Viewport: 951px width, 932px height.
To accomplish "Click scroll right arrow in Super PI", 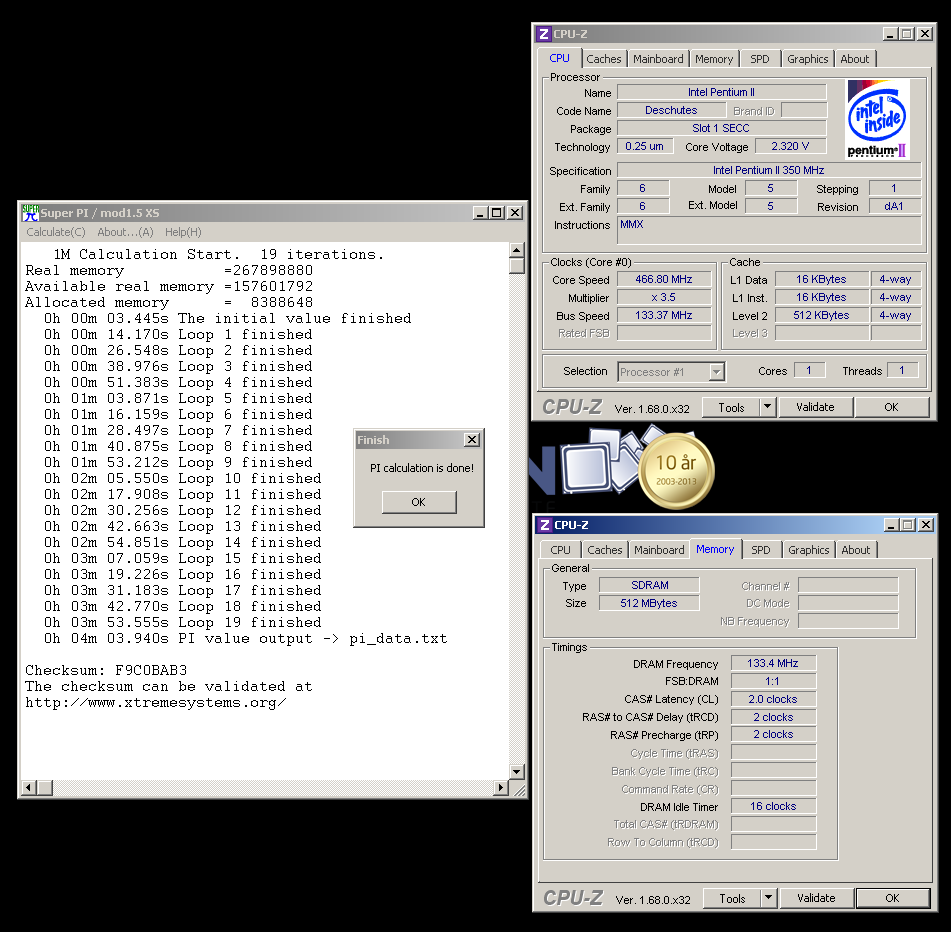I will [501, 788].
